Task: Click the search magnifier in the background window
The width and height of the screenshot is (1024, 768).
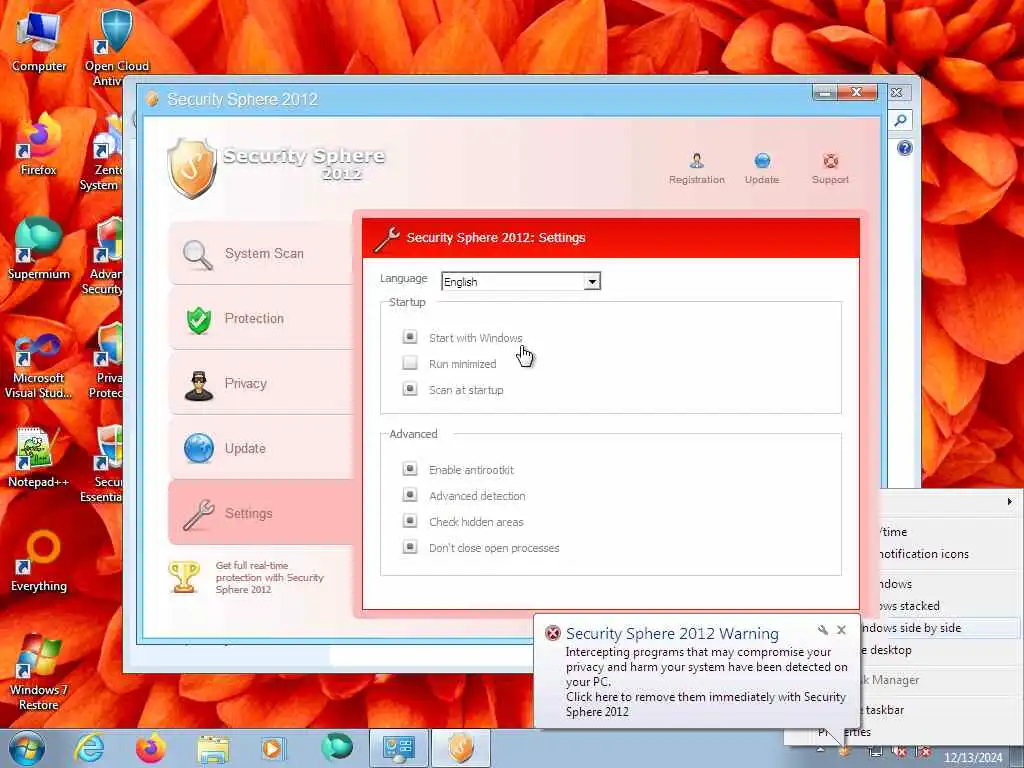Action: [900, 120]
